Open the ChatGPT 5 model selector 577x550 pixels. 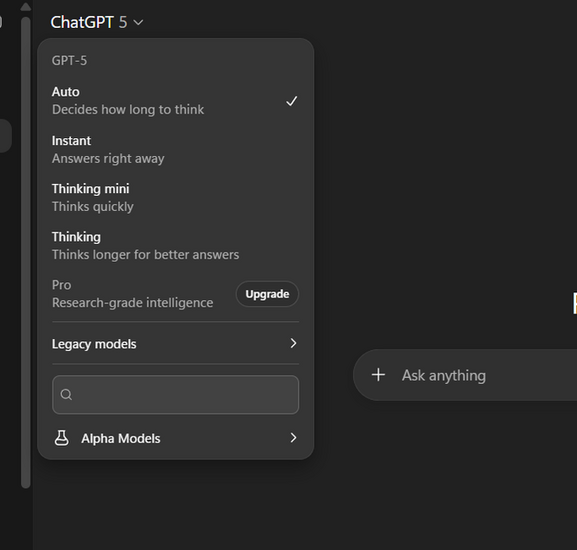tap(97, 22)
